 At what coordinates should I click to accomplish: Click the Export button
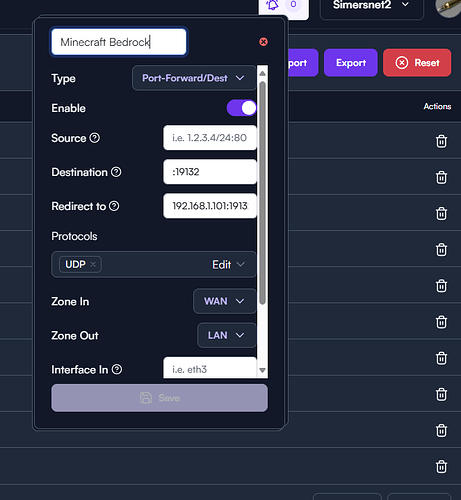click(351, 63)
